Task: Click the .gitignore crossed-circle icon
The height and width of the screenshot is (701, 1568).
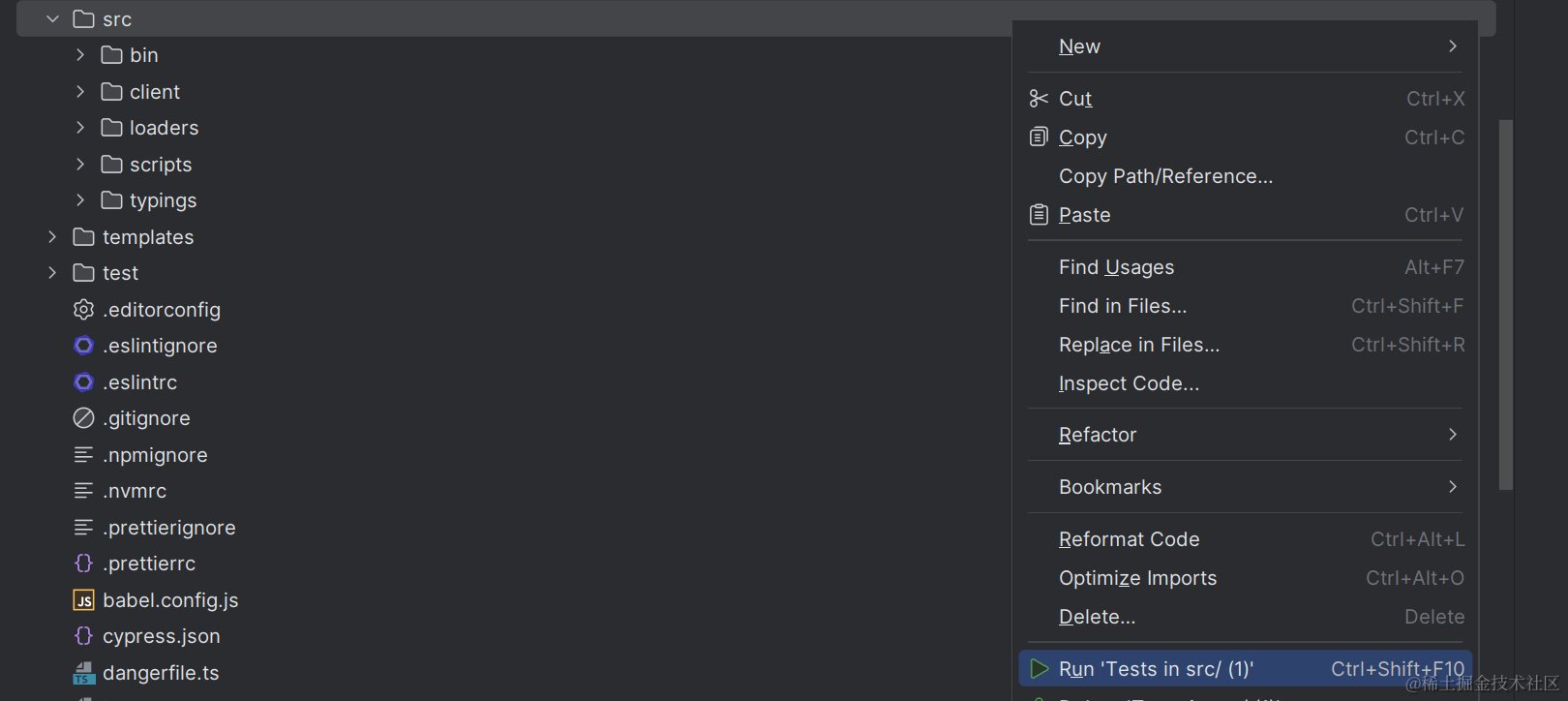Action: 84,418
